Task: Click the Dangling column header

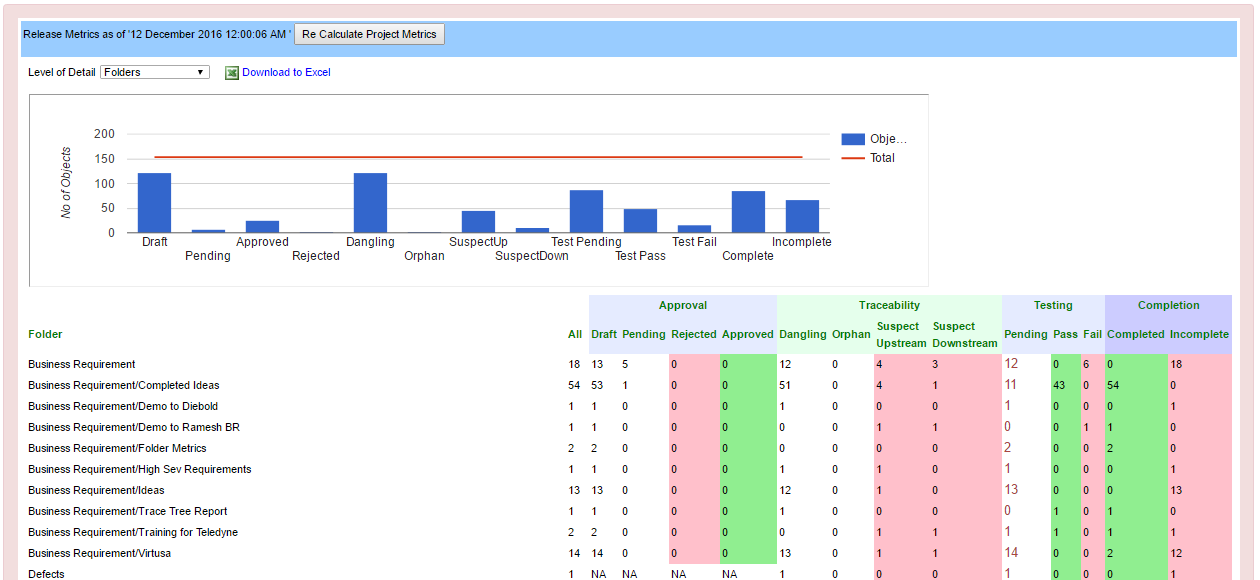Action: point(803,334)
